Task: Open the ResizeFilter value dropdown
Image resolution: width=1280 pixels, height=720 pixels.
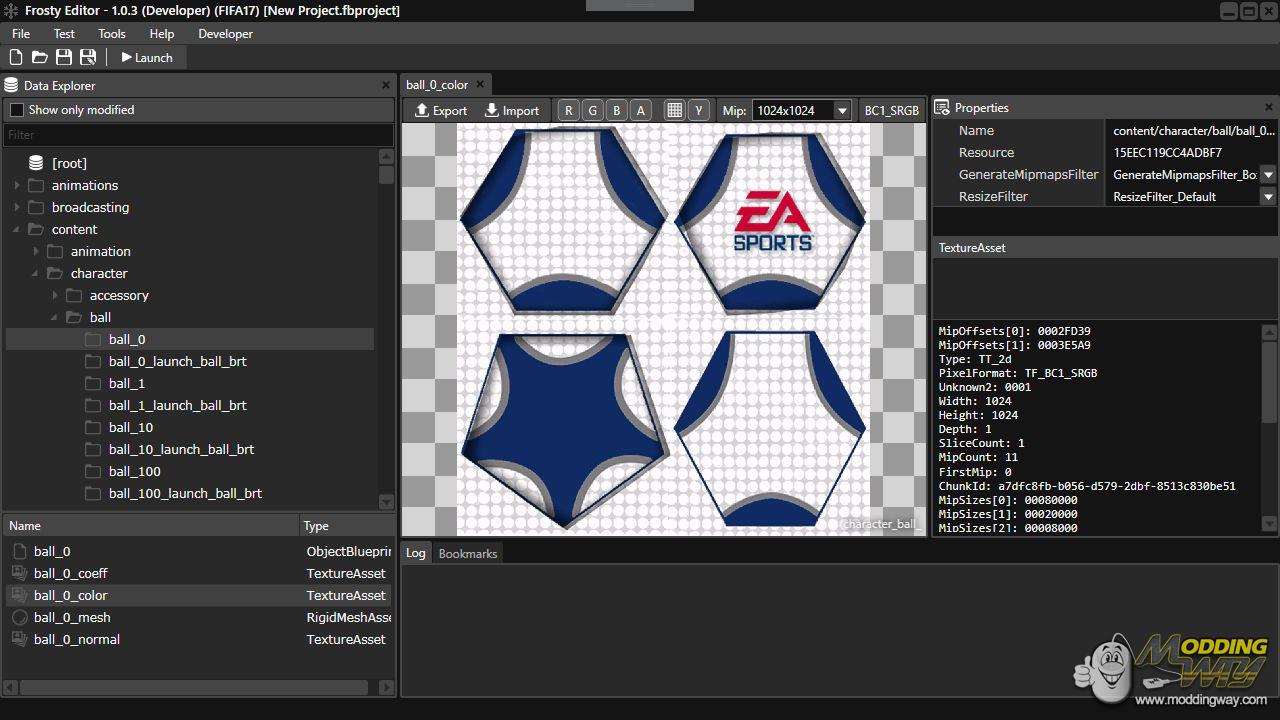Action: 1268,197
